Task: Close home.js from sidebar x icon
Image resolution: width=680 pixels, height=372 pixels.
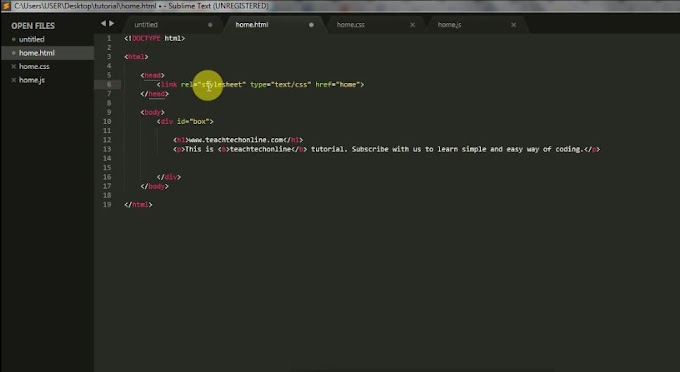Action: click(14, 80)
